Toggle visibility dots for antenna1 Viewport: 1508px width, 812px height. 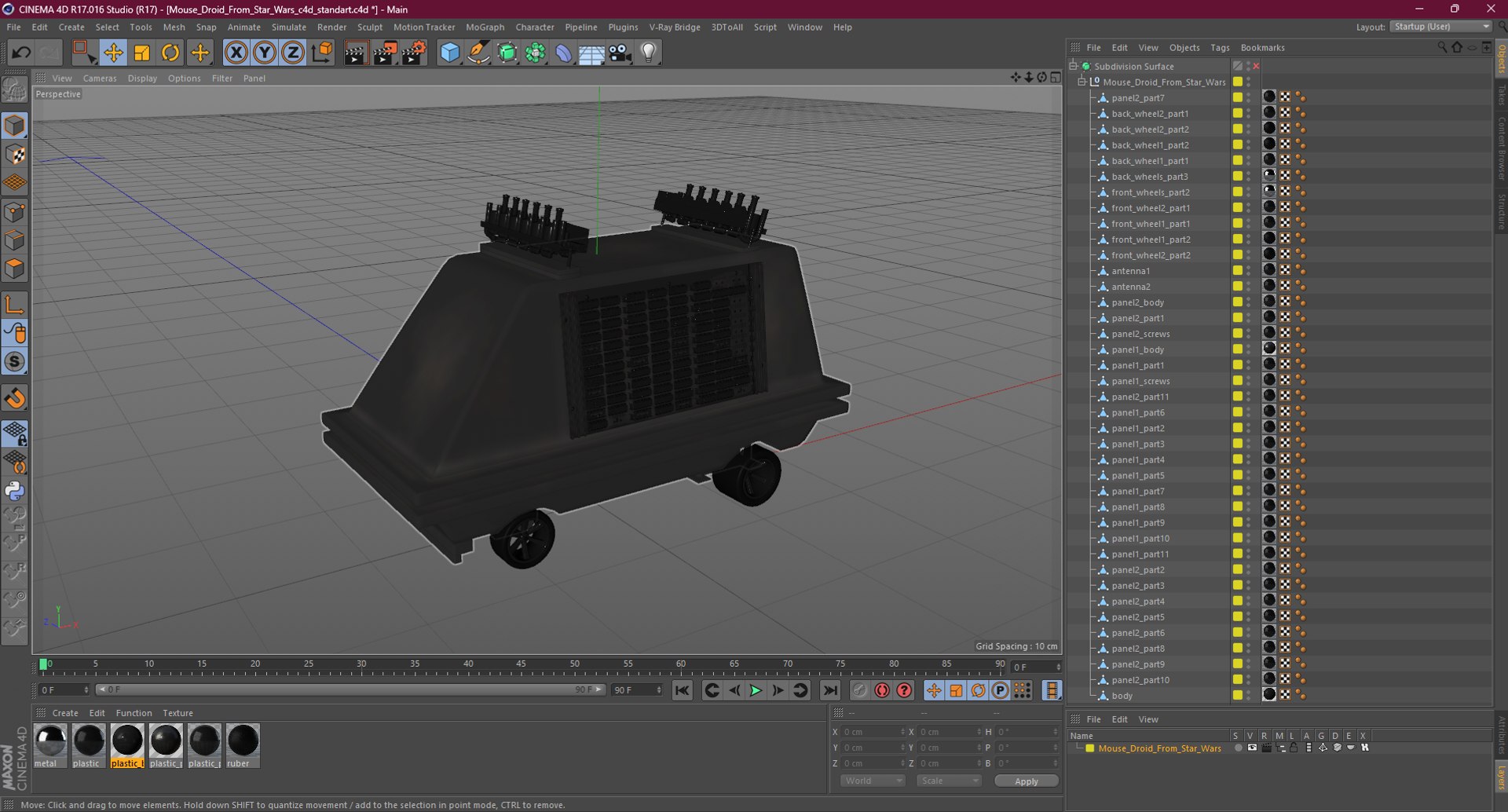(x=1248, y=271)
